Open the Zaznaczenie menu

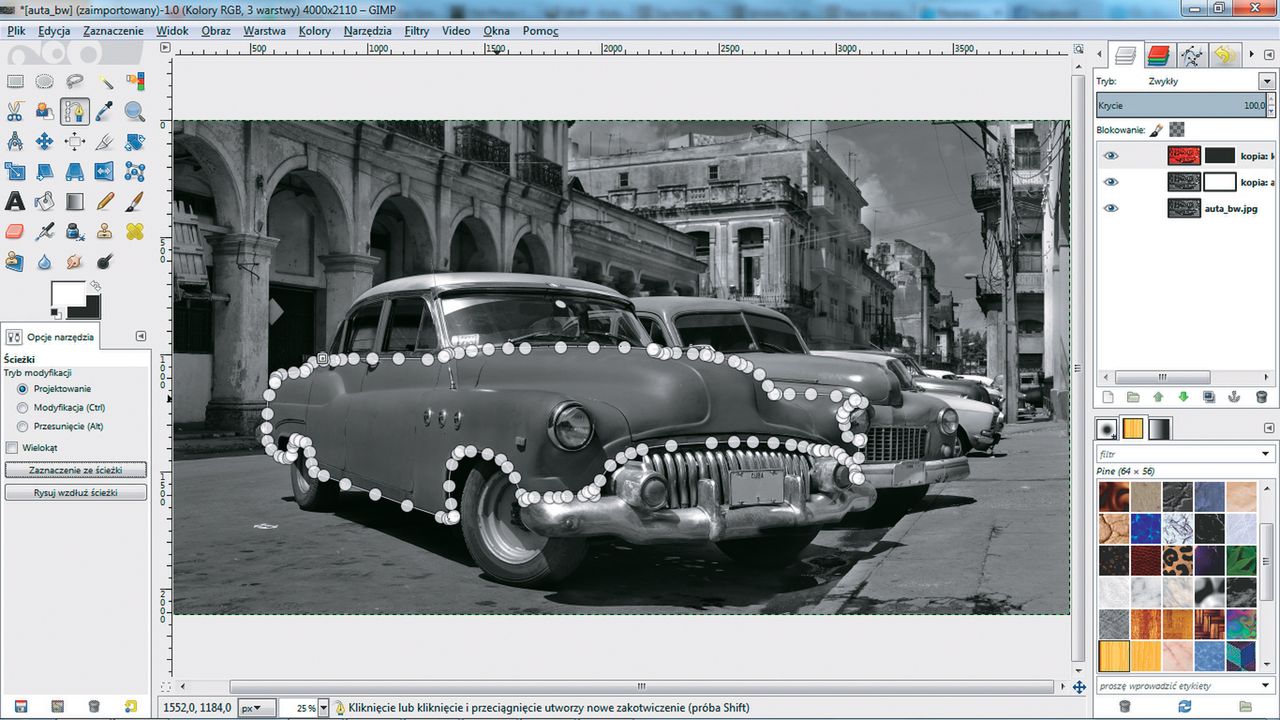click(x=113, y=31)
